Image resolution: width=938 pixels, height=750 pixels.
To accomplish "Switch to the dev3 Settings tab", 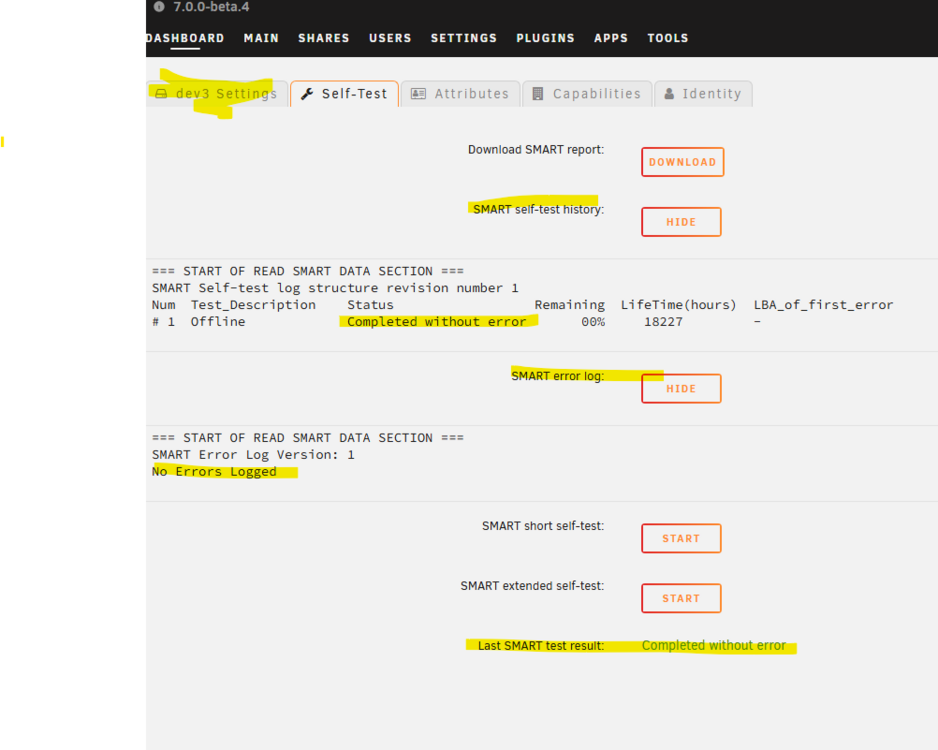I will pyautogui.click(x=217, y=94).
